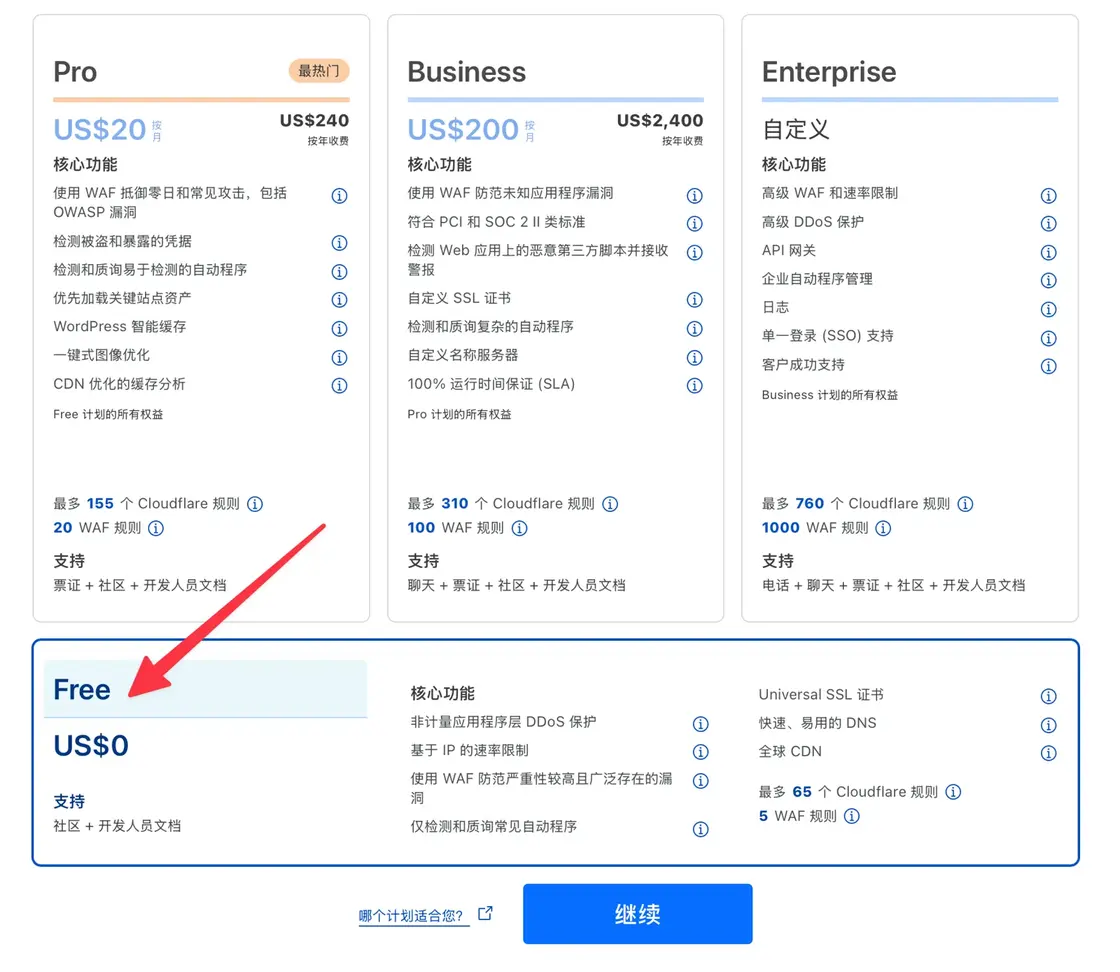Click info icon beside 自定义名称服务器
Image resolution: width=1120 pixels, height=972 pixels.
694,357
